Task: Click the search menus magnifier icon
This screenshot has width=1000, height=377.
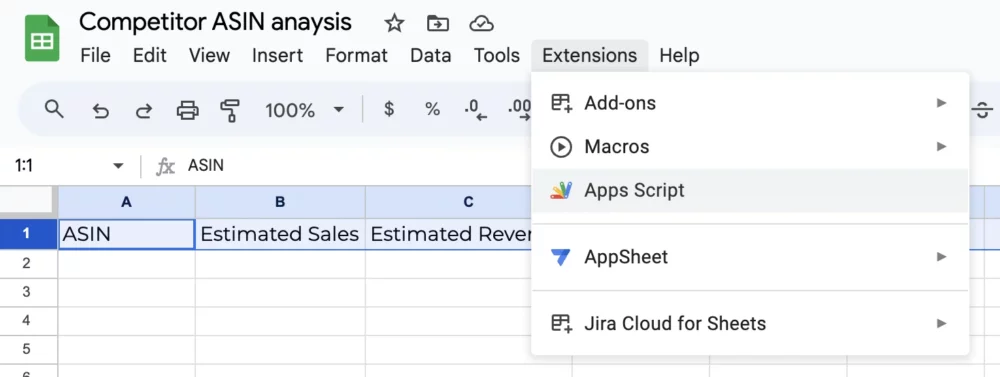Action: [54, 110]
